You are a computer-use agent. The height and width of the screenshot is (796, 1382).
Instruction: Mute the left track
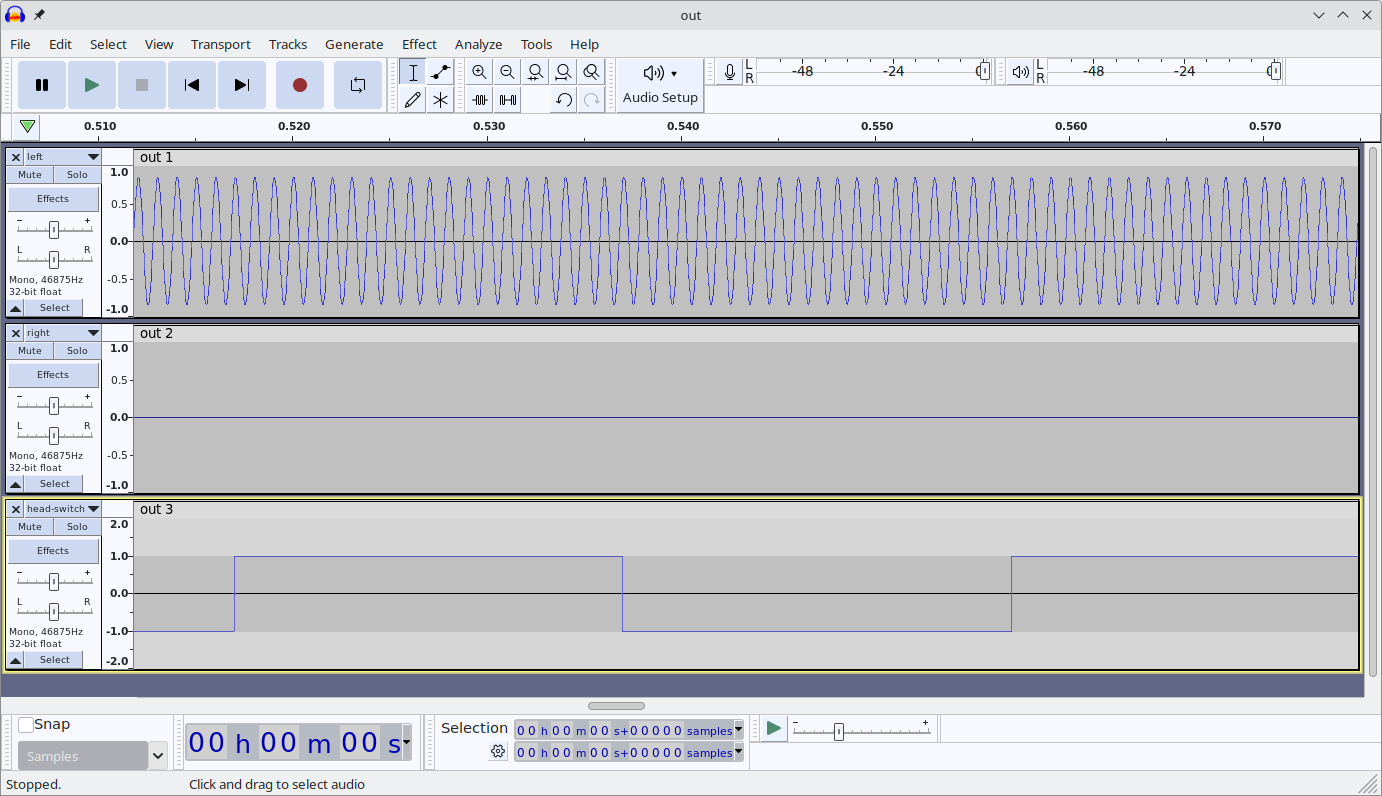click(30, 175)
